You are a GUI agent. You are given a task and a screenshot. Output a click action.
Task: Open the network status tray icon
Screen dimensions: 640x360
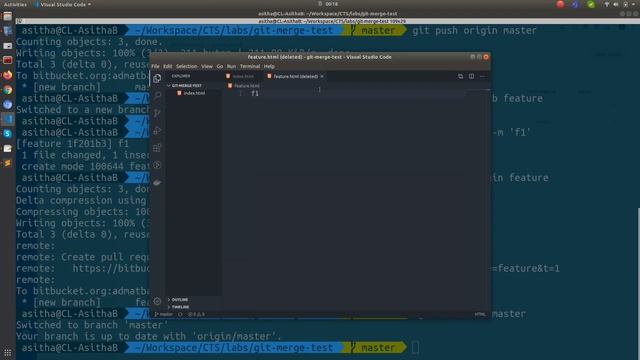[607, 4]
